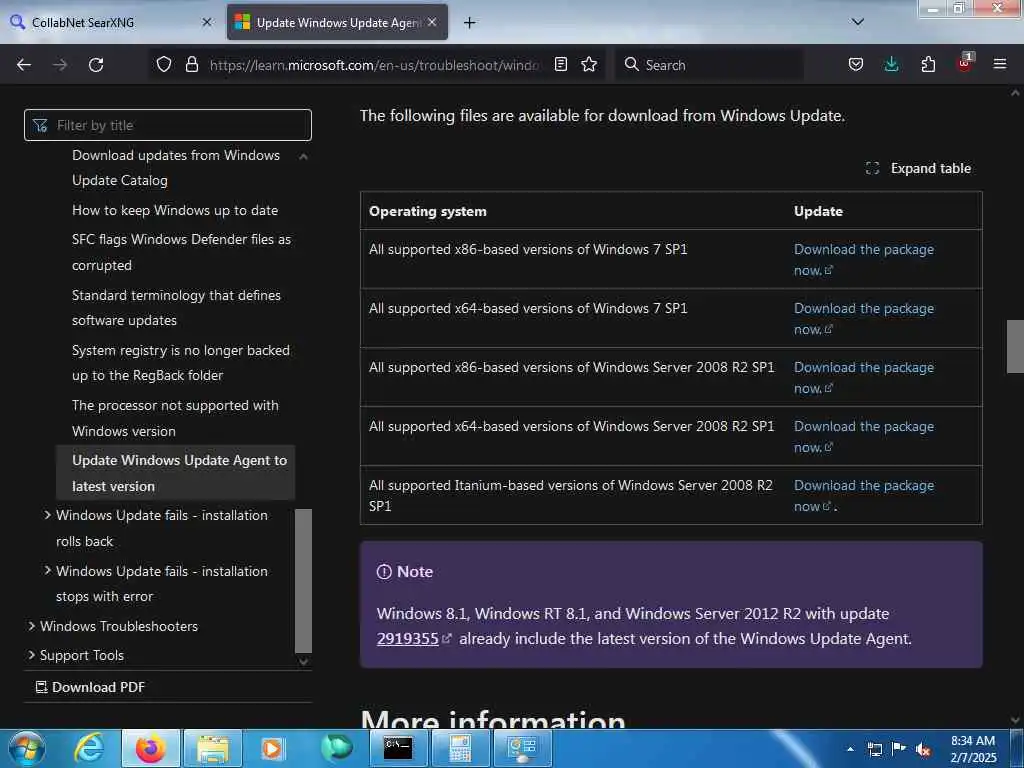Click the page vertical scrollbar thumb
The height and width of the screenshot is (768, 1024).
pos(1015,346)
